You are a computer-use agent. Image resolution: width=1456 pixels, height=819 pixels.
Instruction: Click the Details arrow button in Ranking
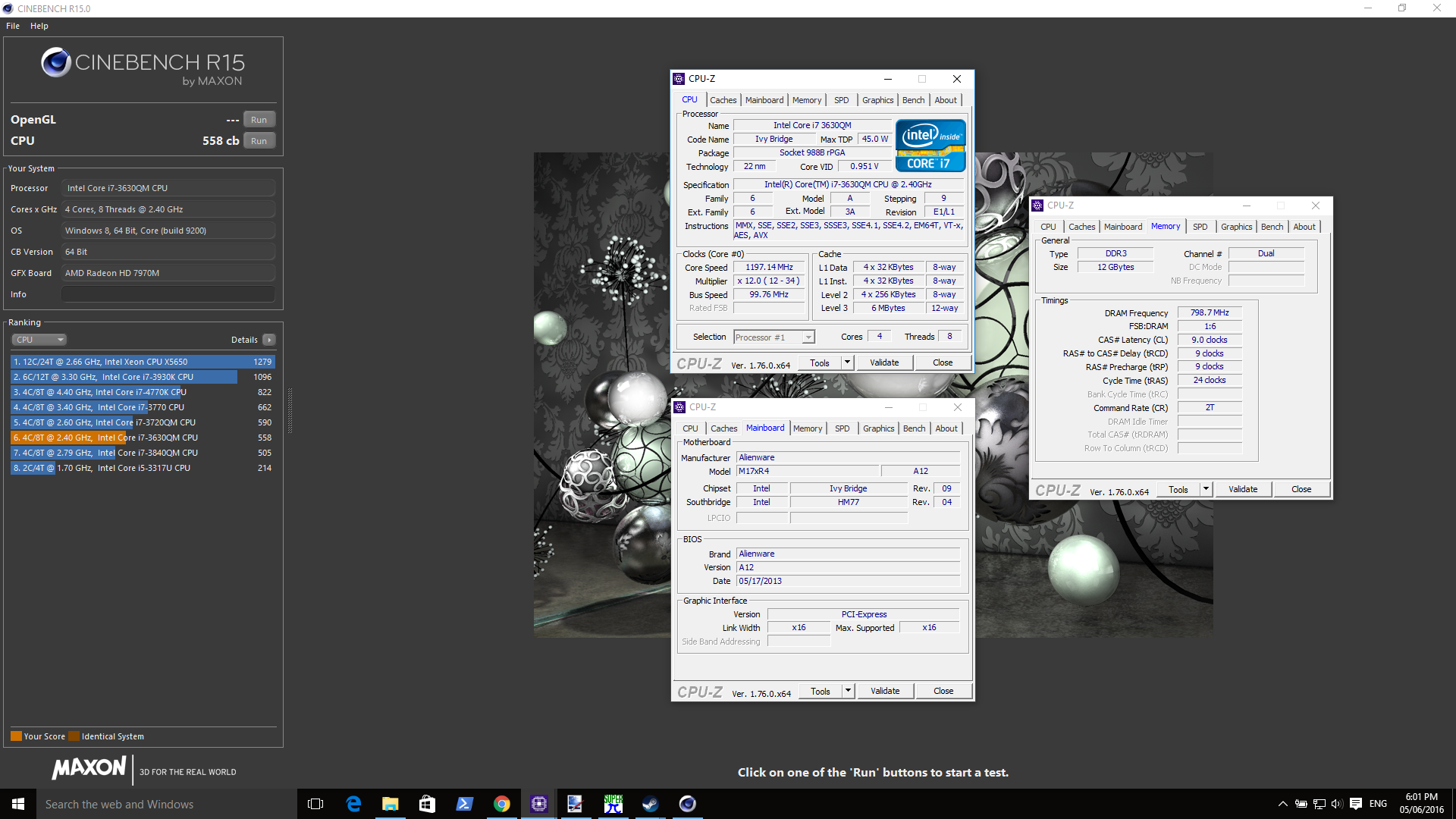tap(269, 340)
